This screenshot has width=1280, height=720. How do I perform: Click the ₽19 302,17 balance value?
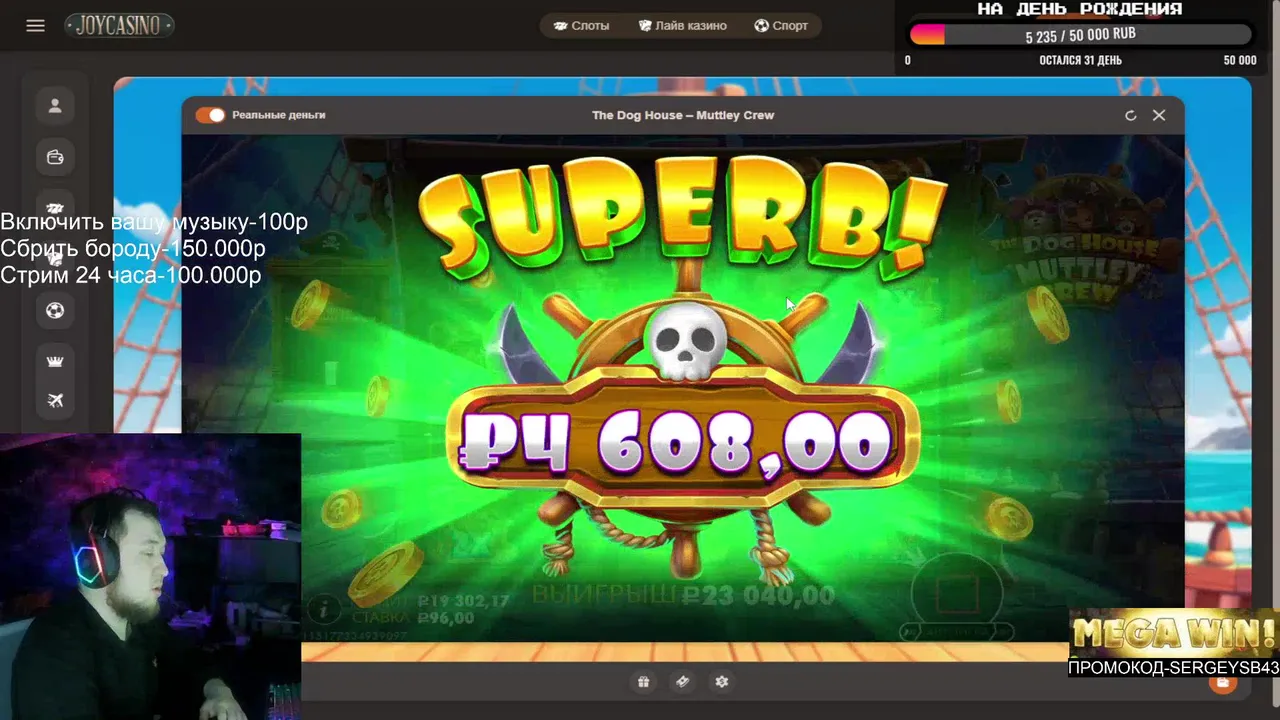tap(463, 602)
